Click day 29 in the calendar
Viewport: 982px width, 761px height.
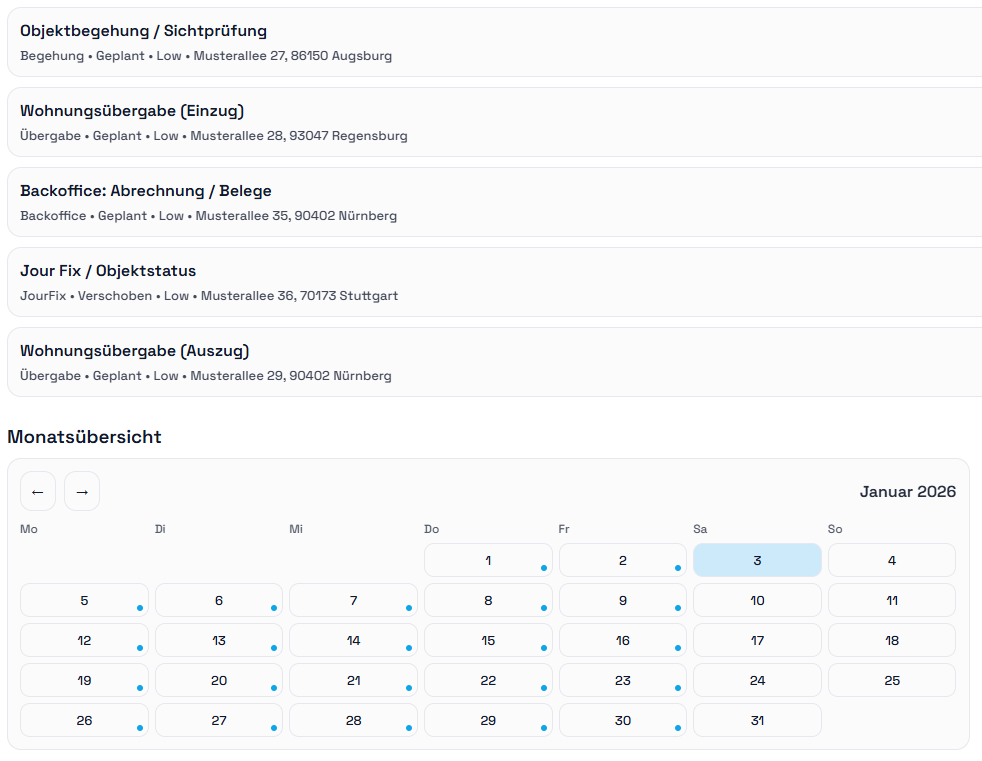(488, 721)
